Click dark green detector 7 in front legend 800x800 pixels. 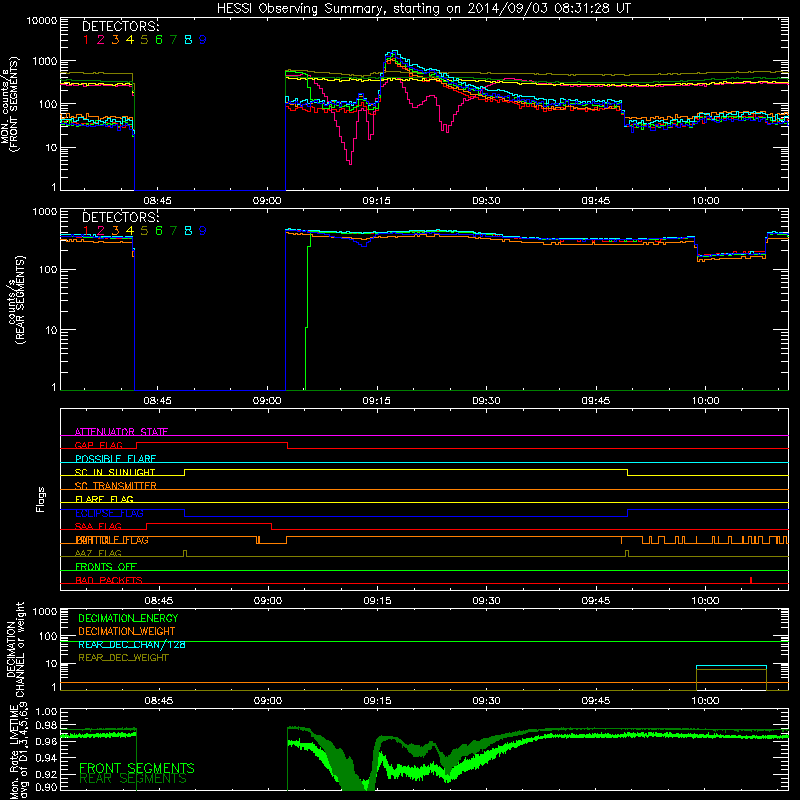(x=173, y=40)
